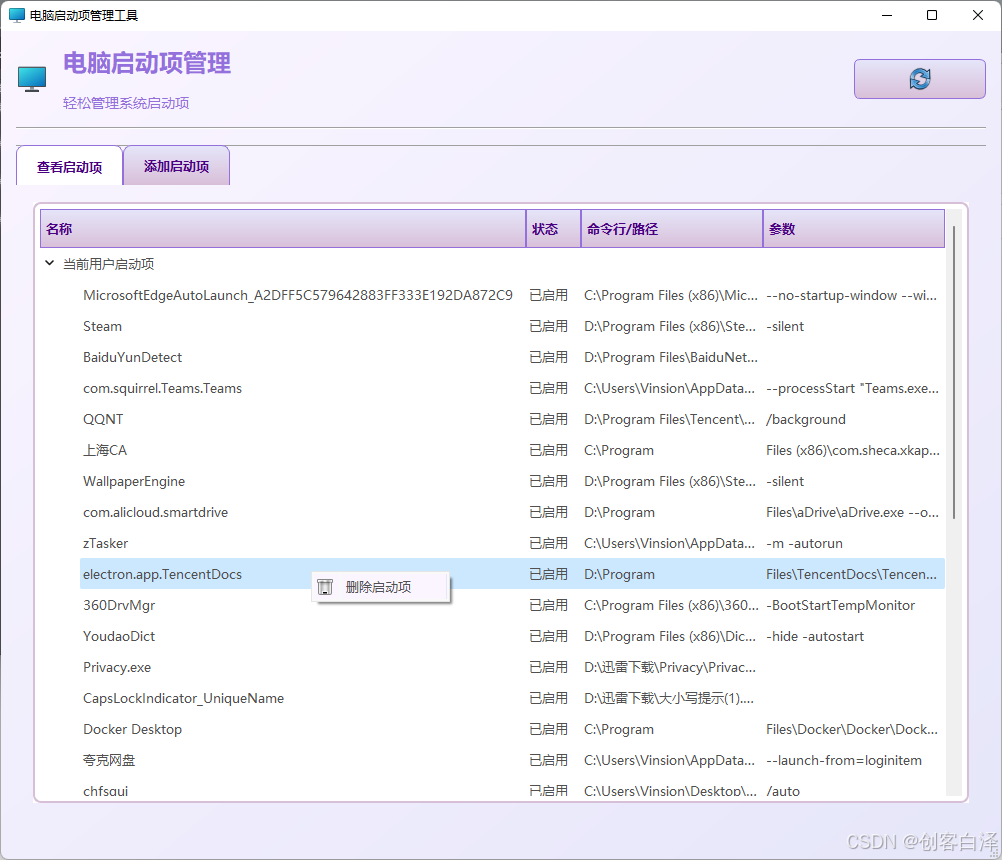Click the Files\TencentDocs\Tencen parameter cell

(851, 574)
